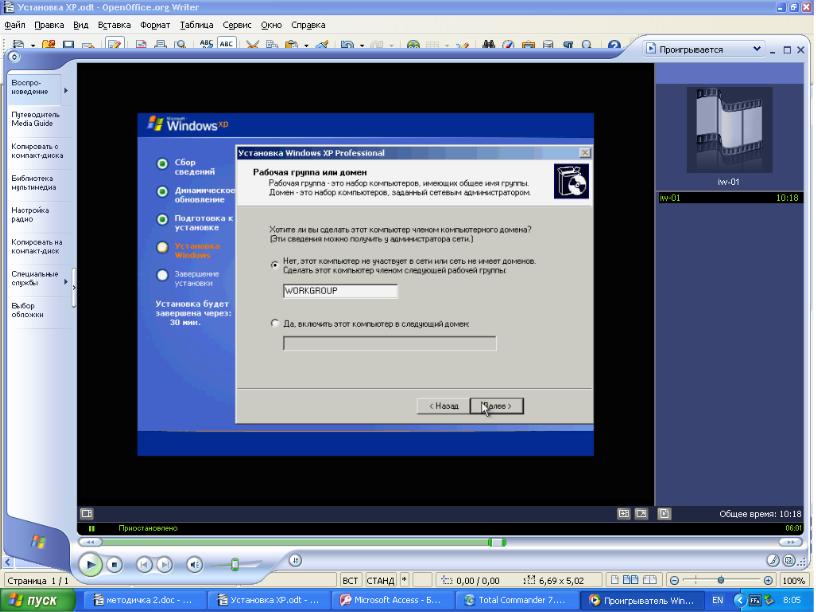
Task: Open Копировать на компакт-диск tab
Action: pos(36,246)
